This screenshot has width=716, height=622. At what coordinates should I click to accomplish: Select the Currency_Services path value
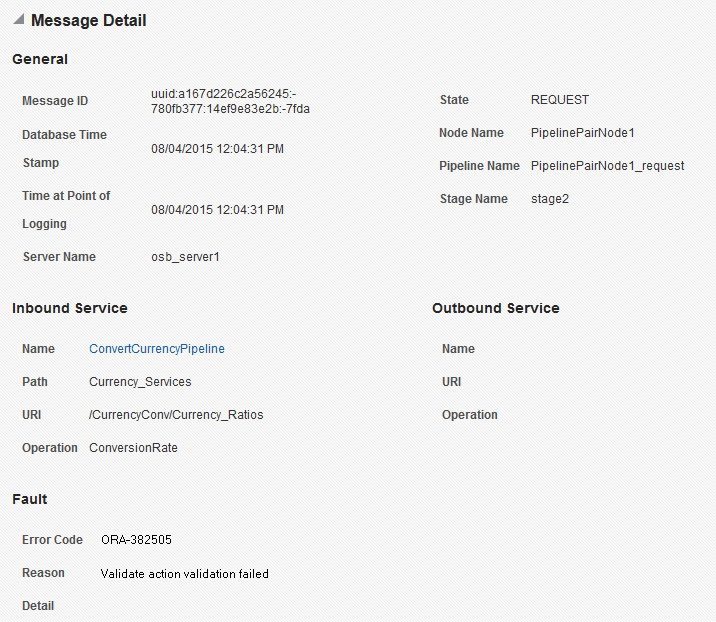(x=140, y=382)
